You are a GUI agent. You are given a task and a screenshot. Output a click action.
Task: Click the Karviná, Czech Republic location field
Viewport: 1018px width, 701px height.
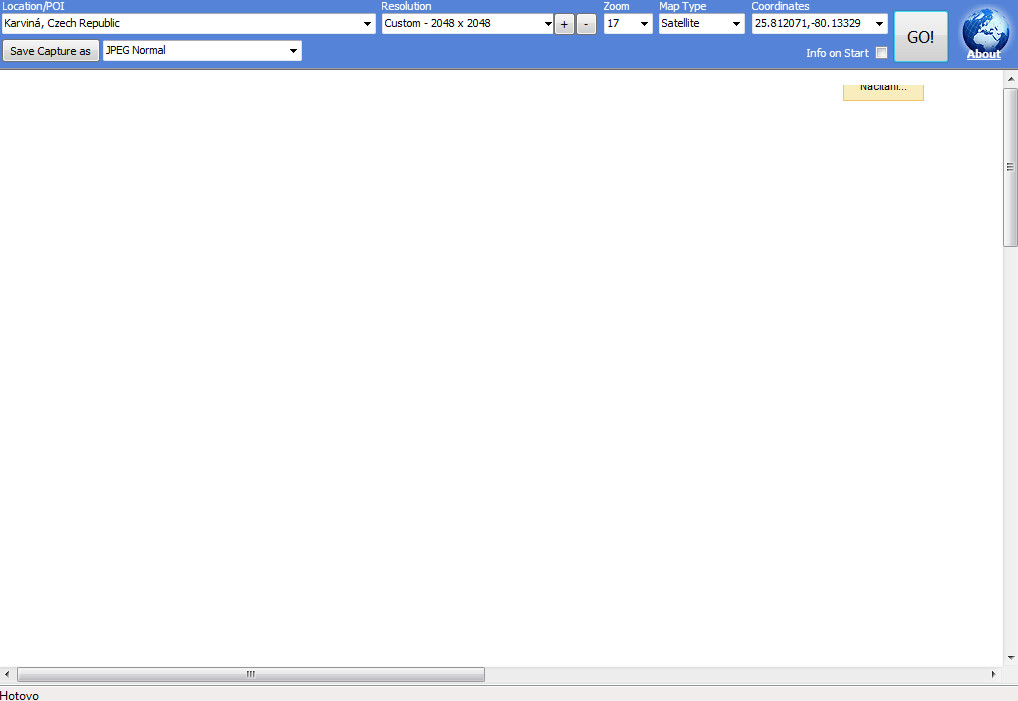(x=180, y=24)
